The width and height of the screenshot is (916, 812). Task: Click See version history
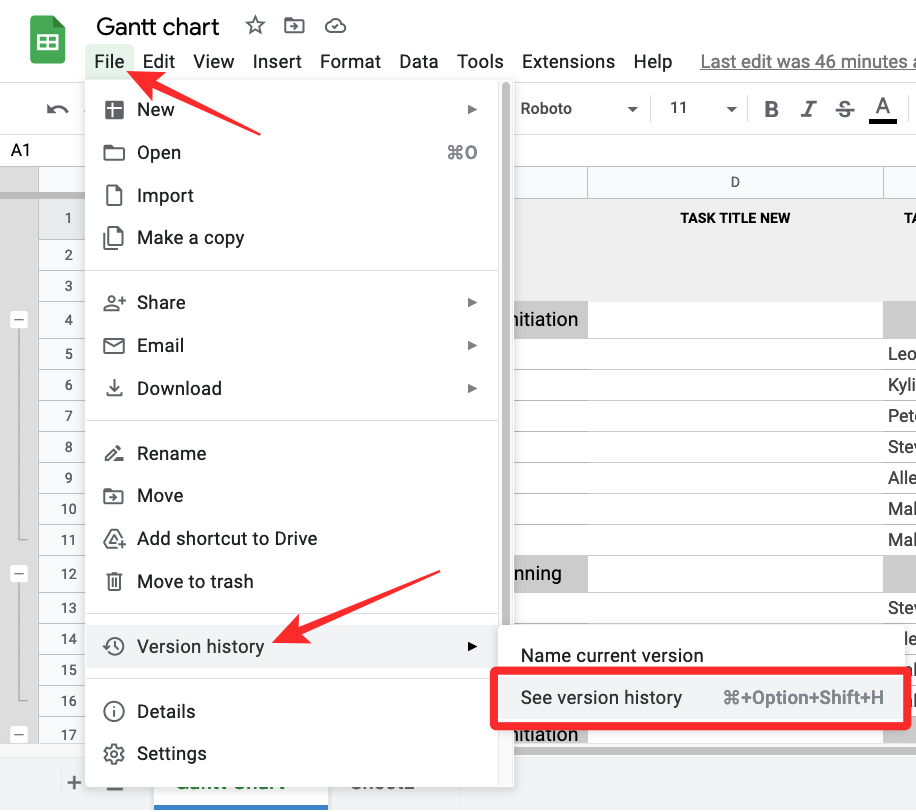(701, 698)
